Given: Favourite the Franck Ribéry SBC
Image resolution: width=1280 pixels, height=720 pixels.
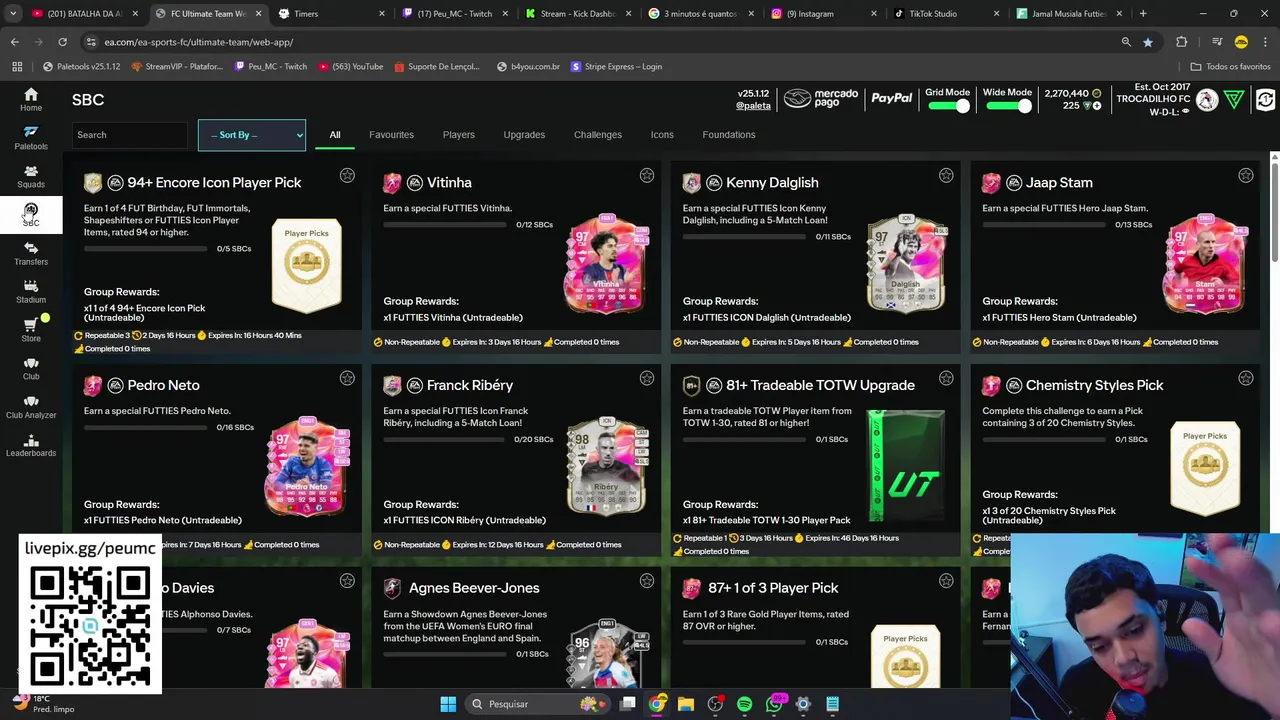Looking at the screenshot, I should pos(647,378).
